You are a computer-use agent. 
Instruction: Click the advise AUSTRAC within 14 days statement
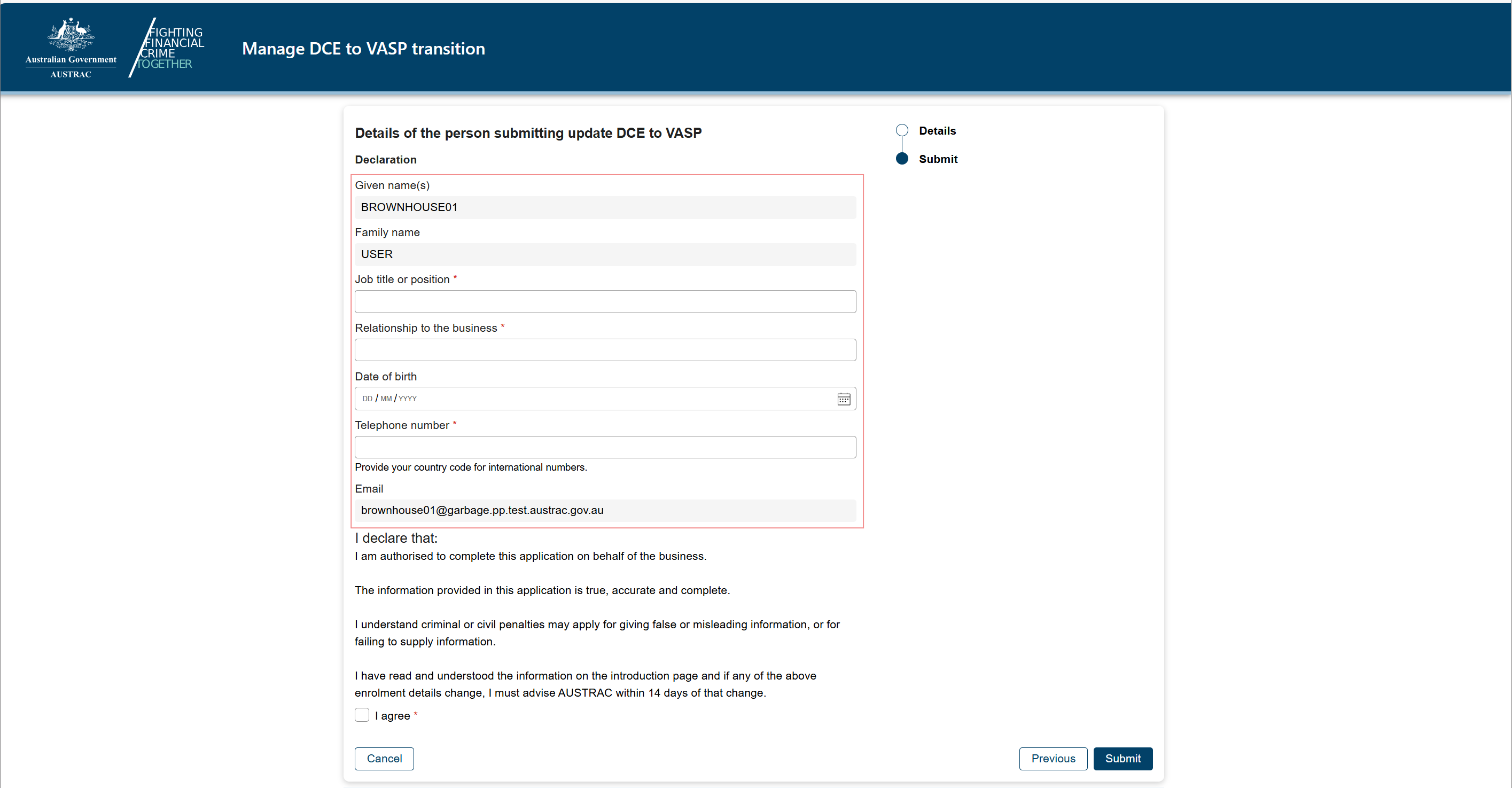coord(585,684)
